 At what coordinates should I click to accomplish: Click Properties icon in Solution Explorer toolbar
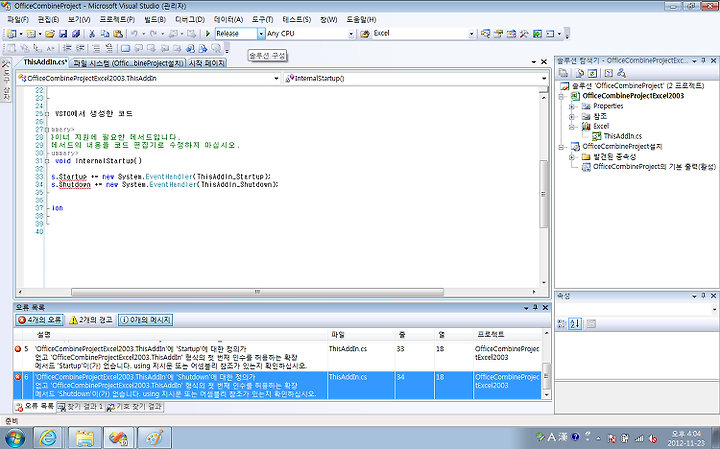pyautogui.click(x=563, y=73)
